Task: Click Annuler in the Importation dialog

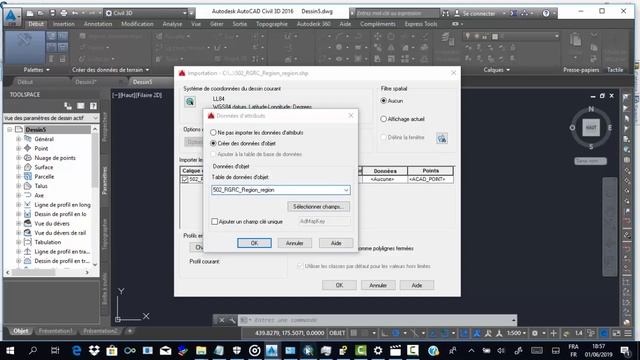Action: [x=378, y=285]
